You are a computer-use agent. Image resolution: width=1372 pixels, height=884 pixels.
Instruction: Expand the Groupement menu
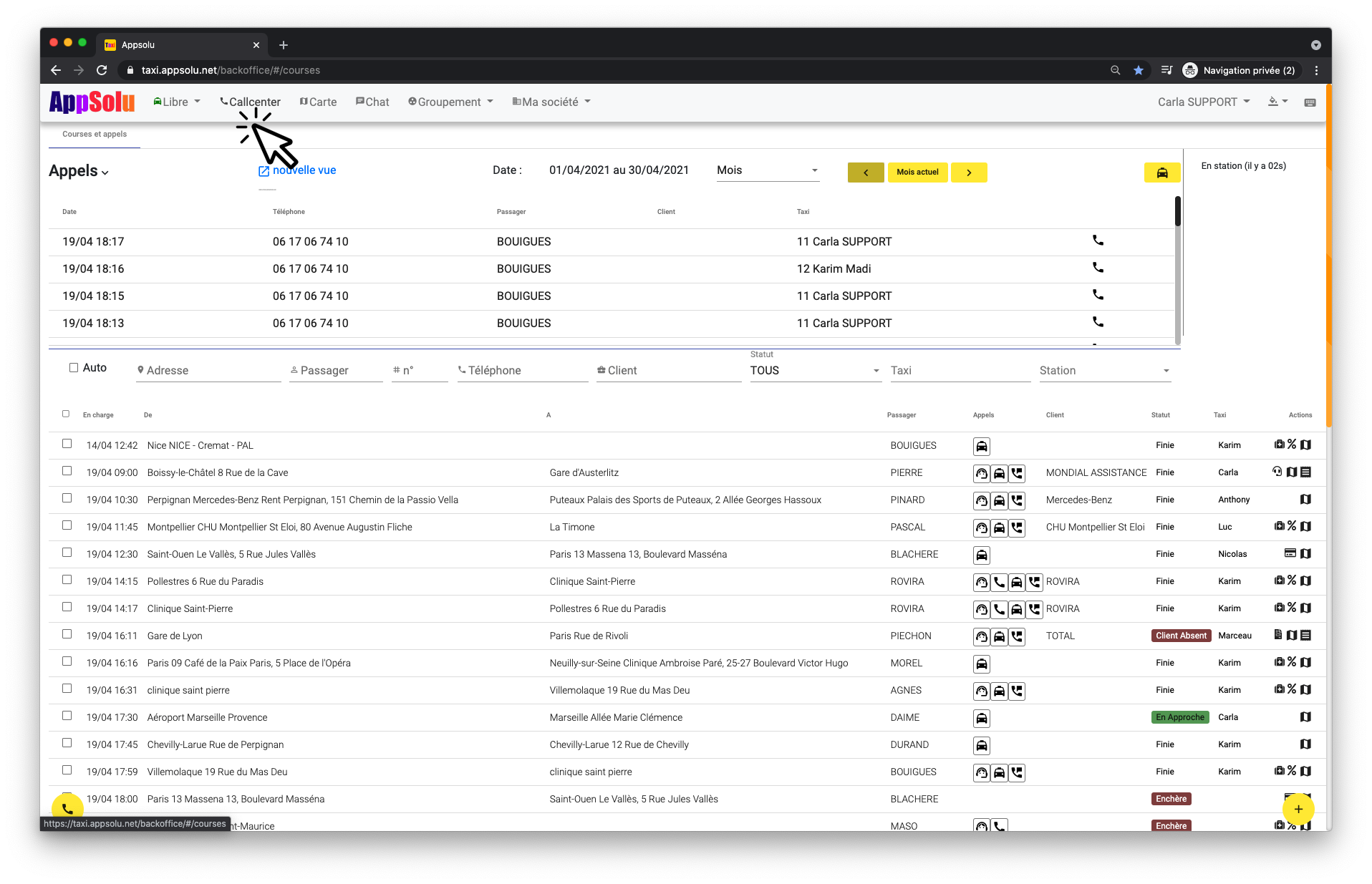[x=450, y=102]
